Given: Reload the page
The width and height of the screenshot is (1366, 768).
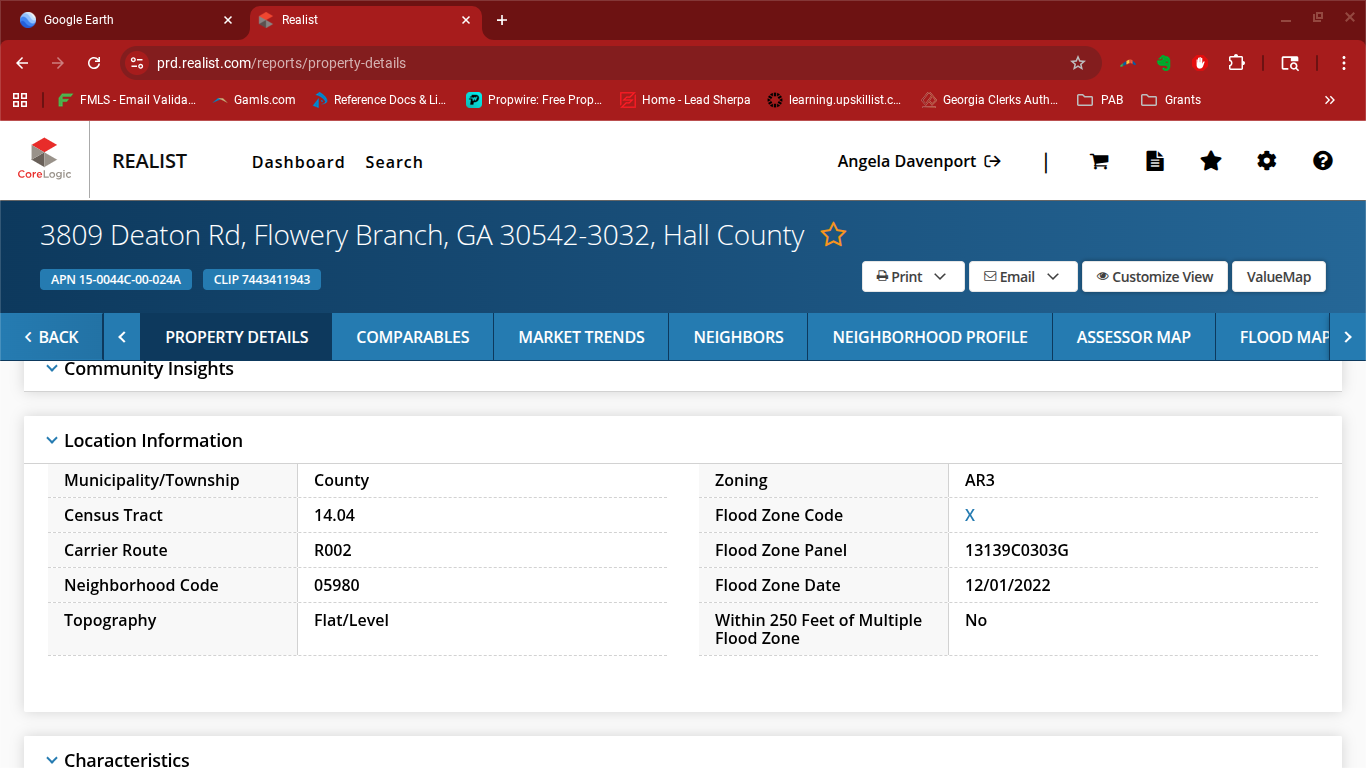Looking at the screenshot, I should (94, 63).
